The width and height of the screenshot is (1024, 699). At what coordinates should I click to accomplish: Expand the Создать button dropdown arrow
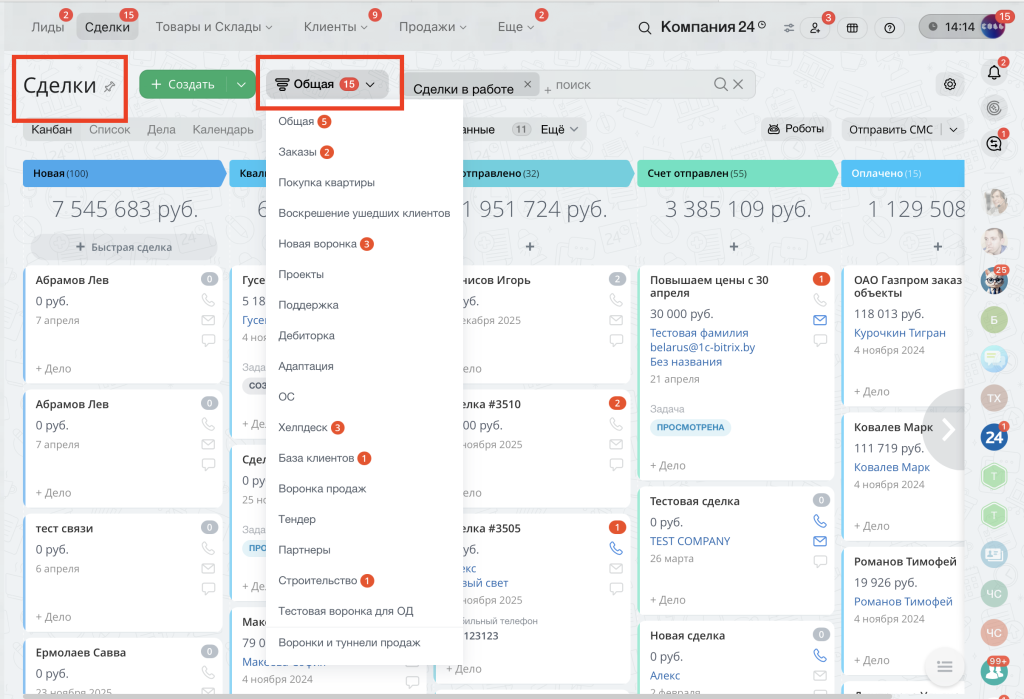[241, 84]
